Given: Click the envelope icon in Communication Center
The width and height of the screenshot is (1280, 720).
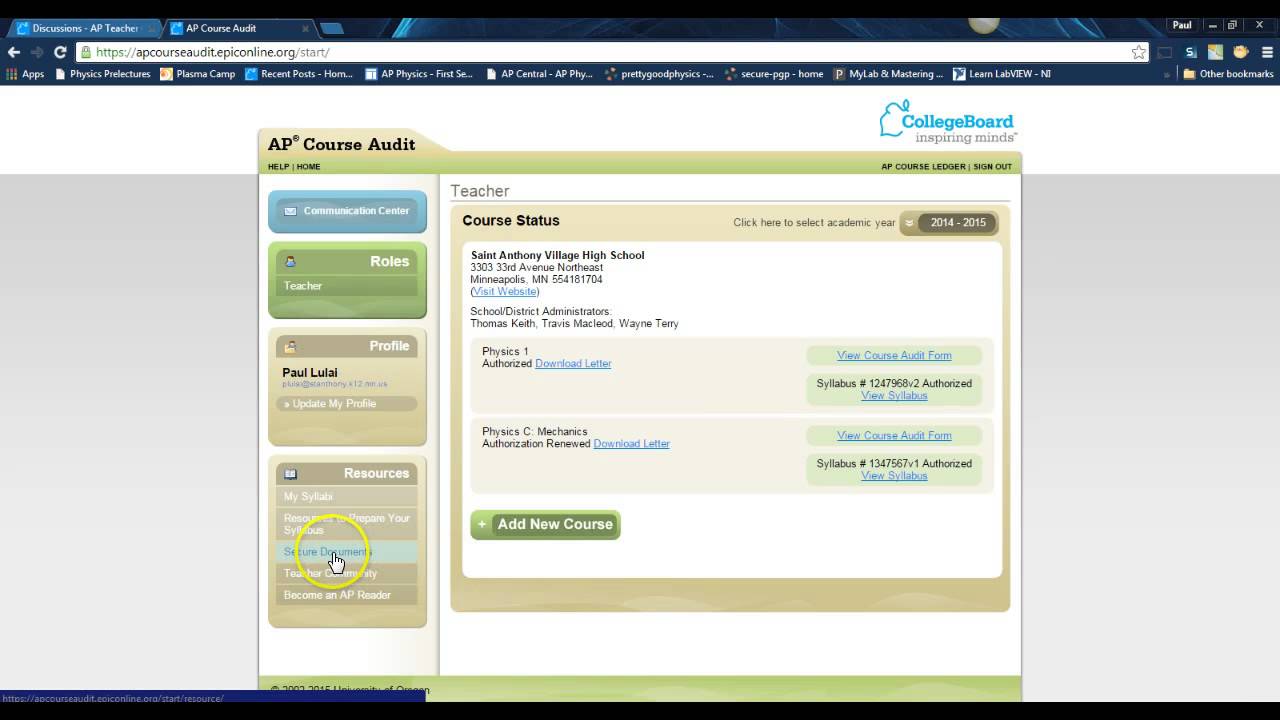Looking at the screenshot, I should (x=290, y=211).
